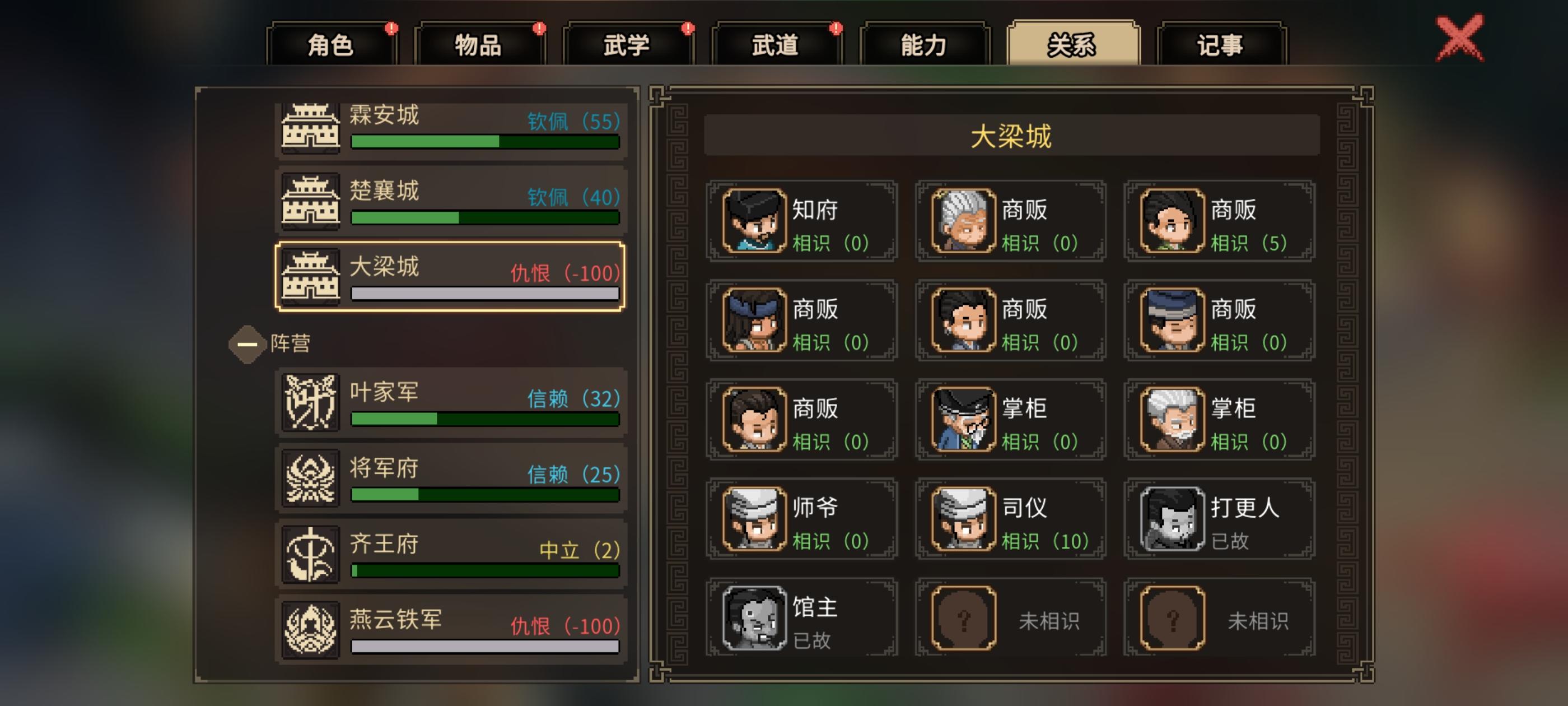Open the 师爷 character portrait
The image size is (1568, 706).
754,518
